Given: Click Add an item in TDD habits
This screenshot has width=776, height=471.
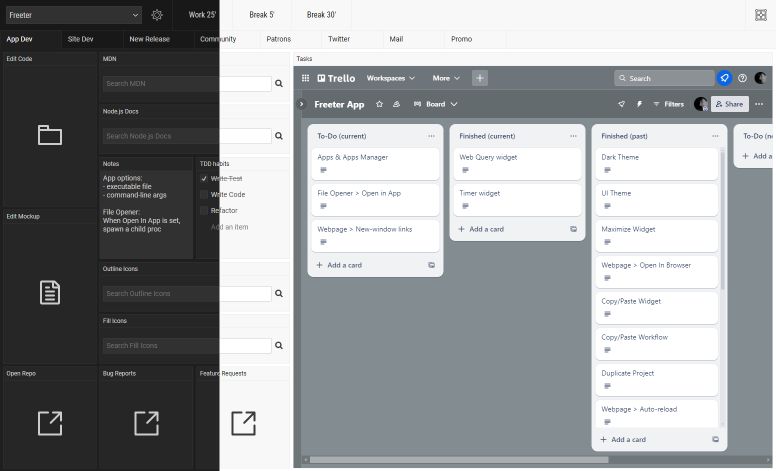Looking at the screenshot, I should point(230,227).
